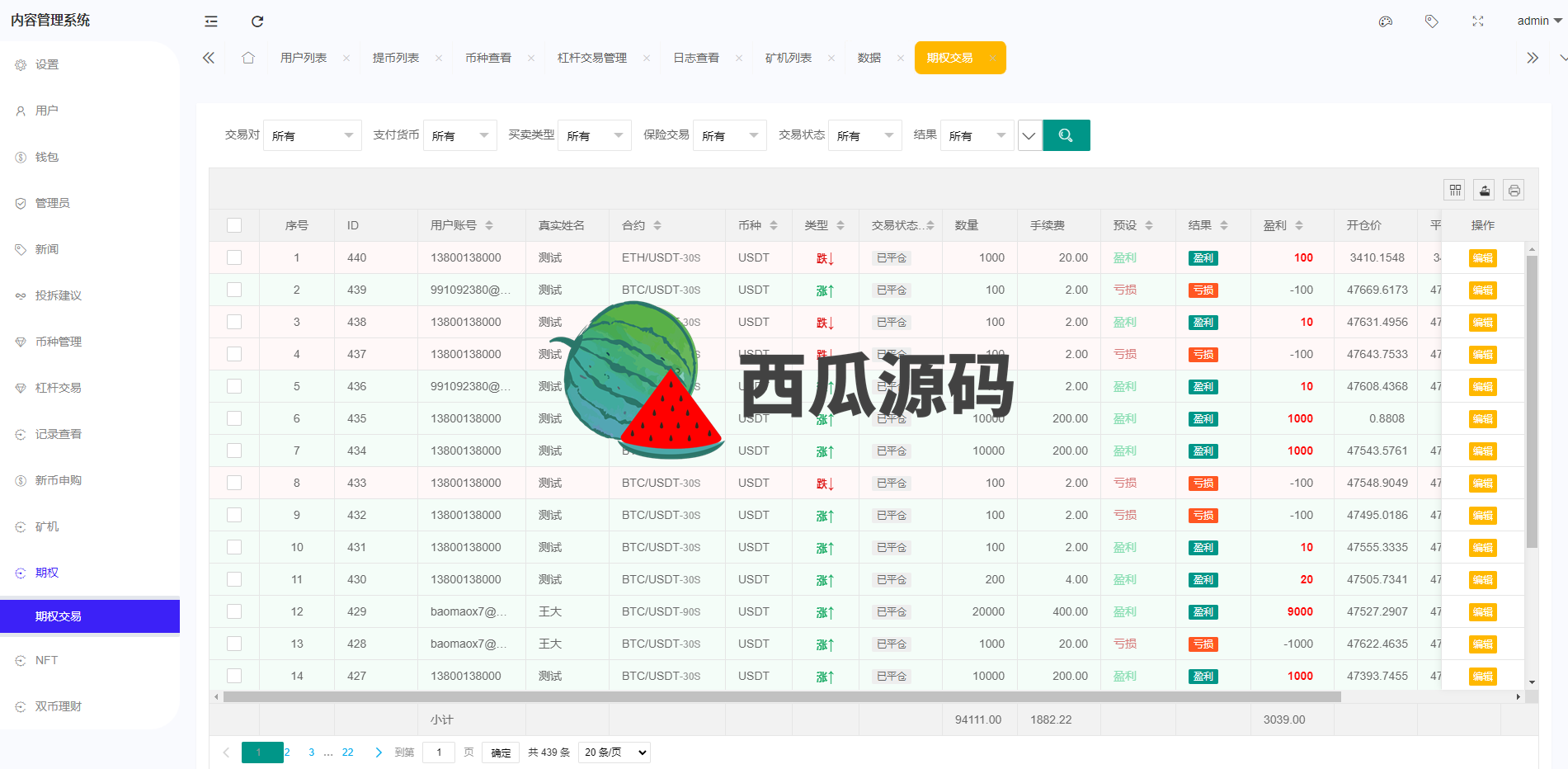Check the row 12 checkbox (ID 429)

pos(234,611)
